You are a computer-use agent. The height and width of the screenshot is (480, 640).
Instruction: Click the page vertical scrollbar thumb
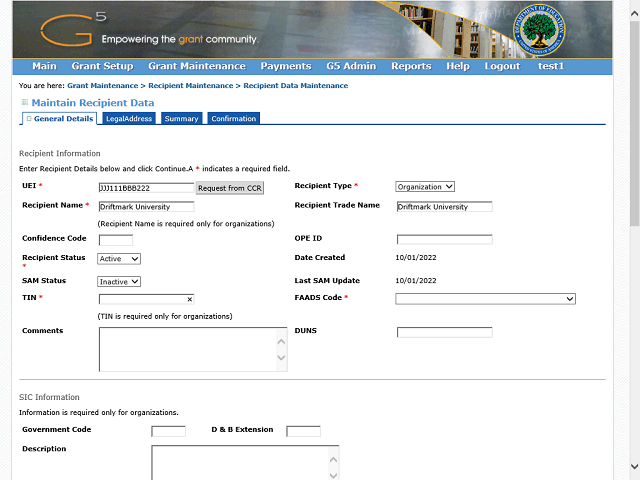[x=635, y=122]
